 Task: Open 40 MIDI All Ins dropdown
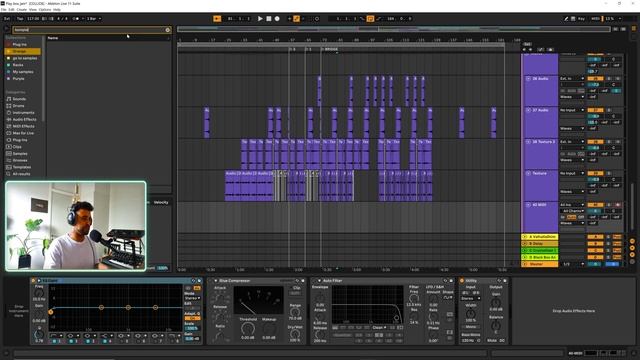coord(572,205)
